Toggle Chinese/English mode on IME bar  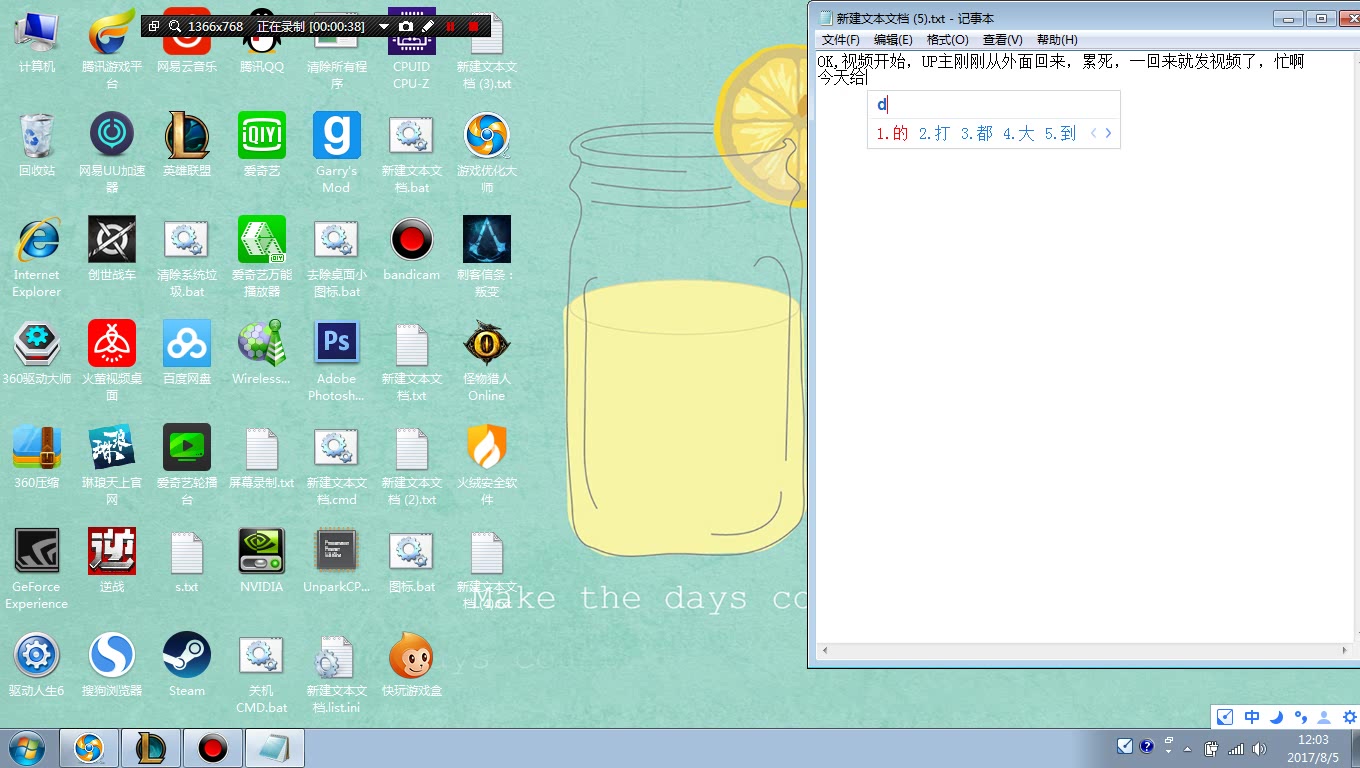[1252, 716]
